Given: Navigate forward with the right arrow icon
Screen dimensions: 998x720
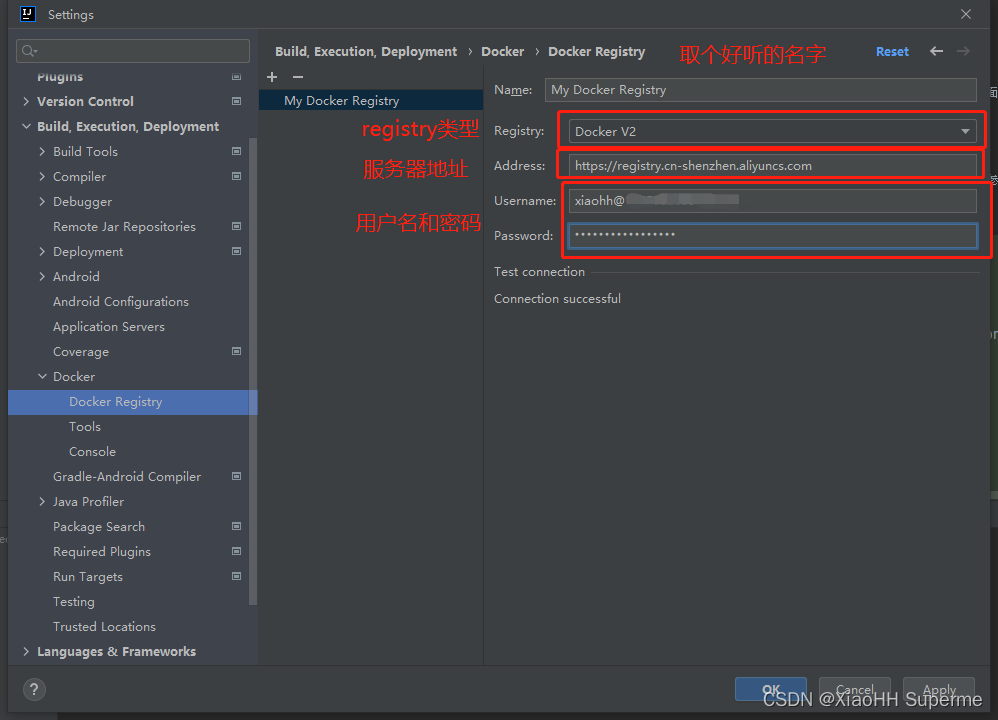Looking at the screenshot, I should click(963, 51).
